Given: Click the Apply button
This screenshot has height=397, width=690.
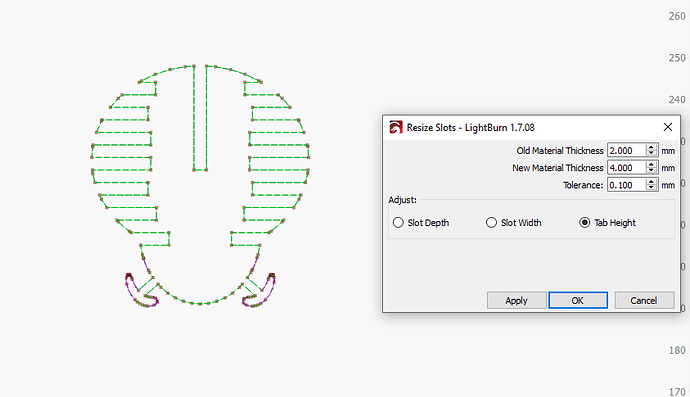Looking at the screenshot, I should tap(517, 300).
